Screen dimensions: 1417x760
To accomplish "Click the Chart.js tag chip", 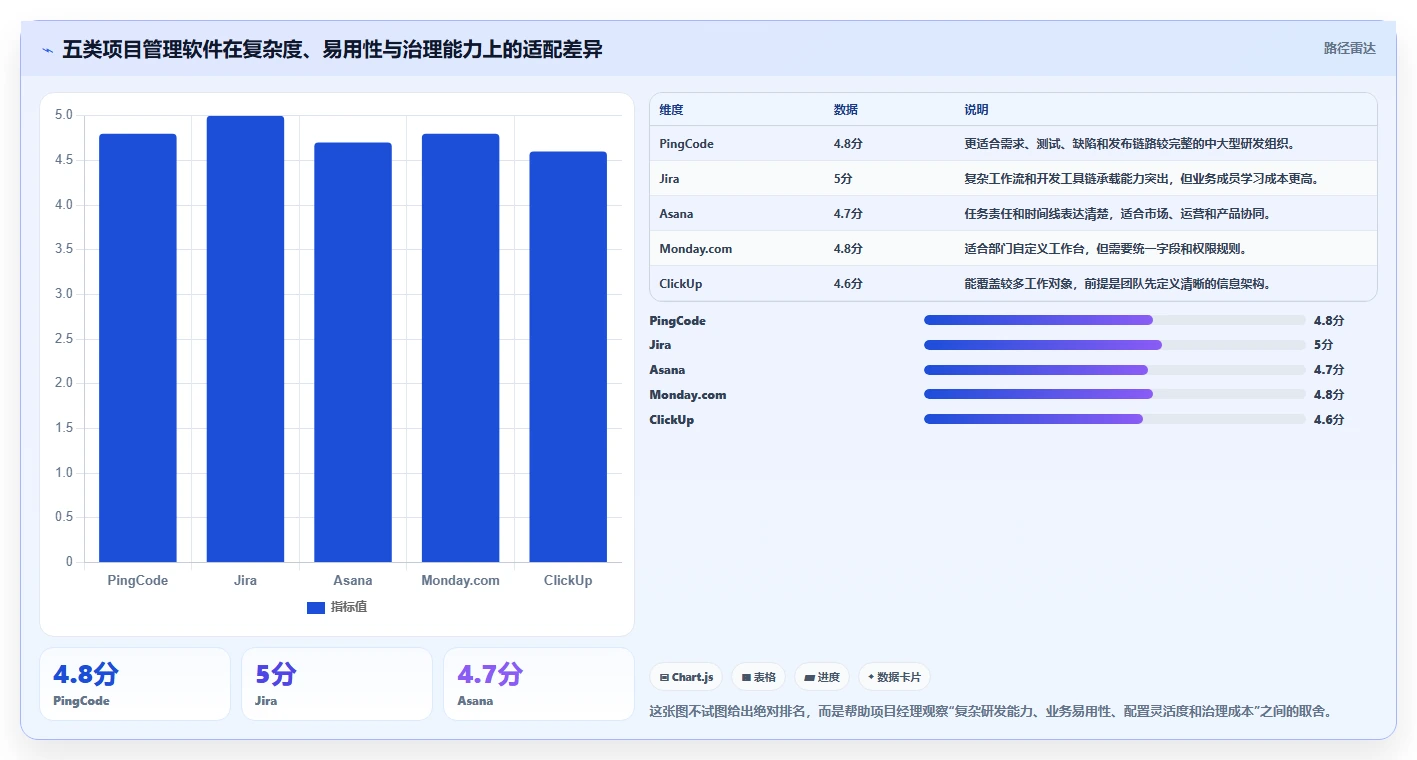I will (x=687, y=677).
